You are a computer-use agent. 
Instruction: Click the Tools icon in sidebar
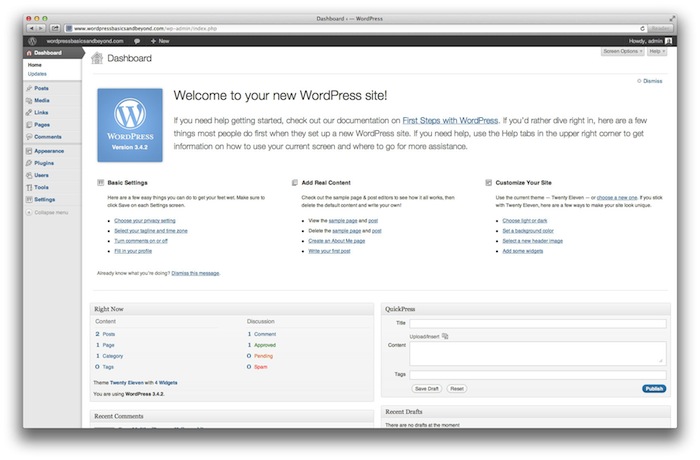point(29,188)
